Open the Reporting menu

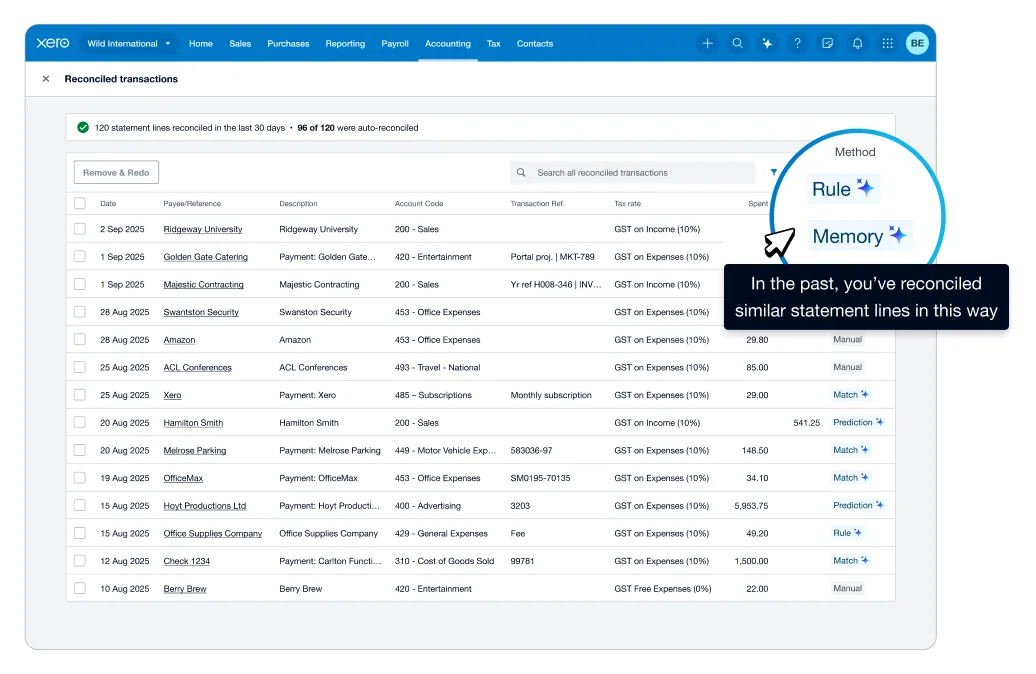coord(345,44)
